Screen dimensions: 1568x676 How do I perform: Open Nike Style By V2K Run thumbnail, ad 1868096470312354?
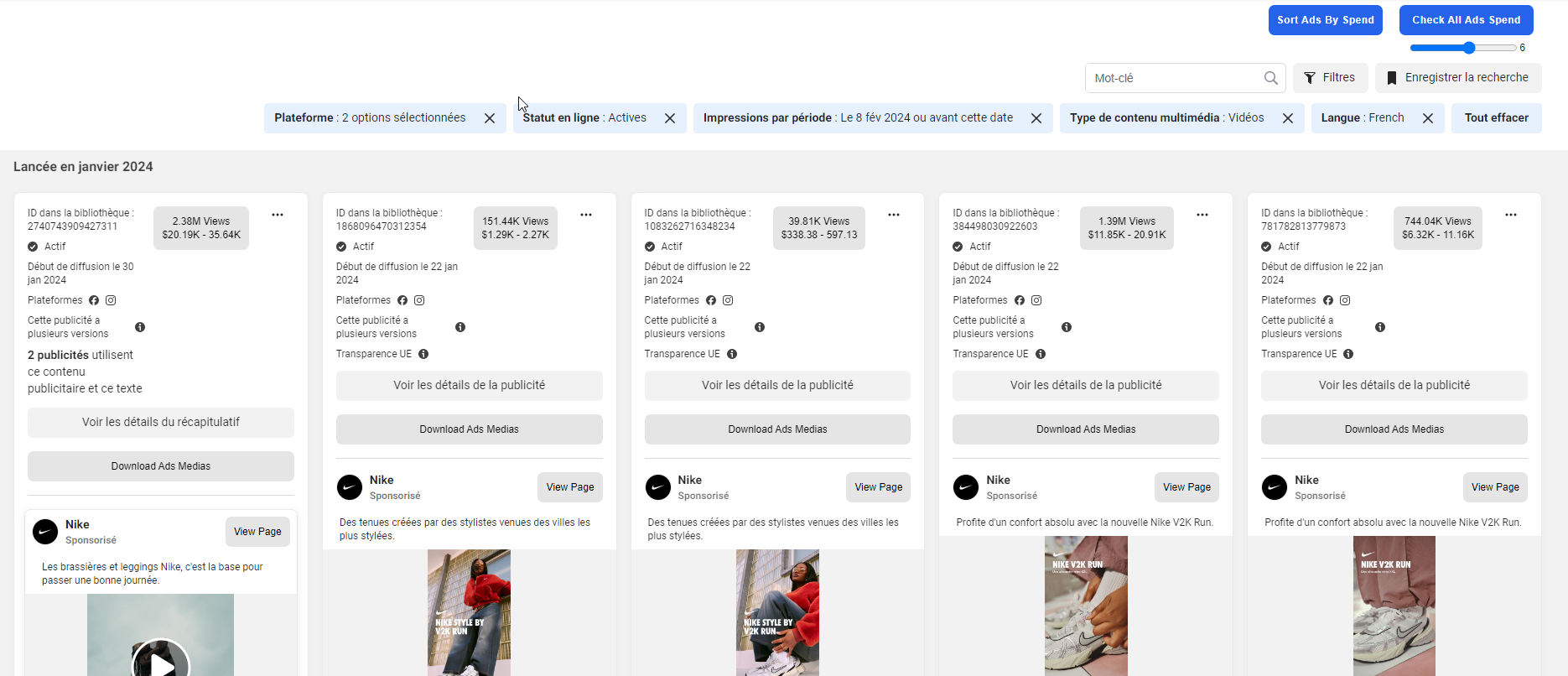coord(470,613)
